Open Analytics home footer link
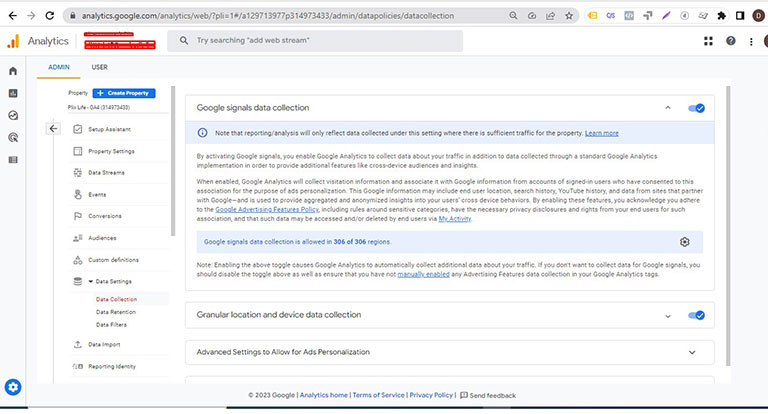 click(x=324, y=395)
